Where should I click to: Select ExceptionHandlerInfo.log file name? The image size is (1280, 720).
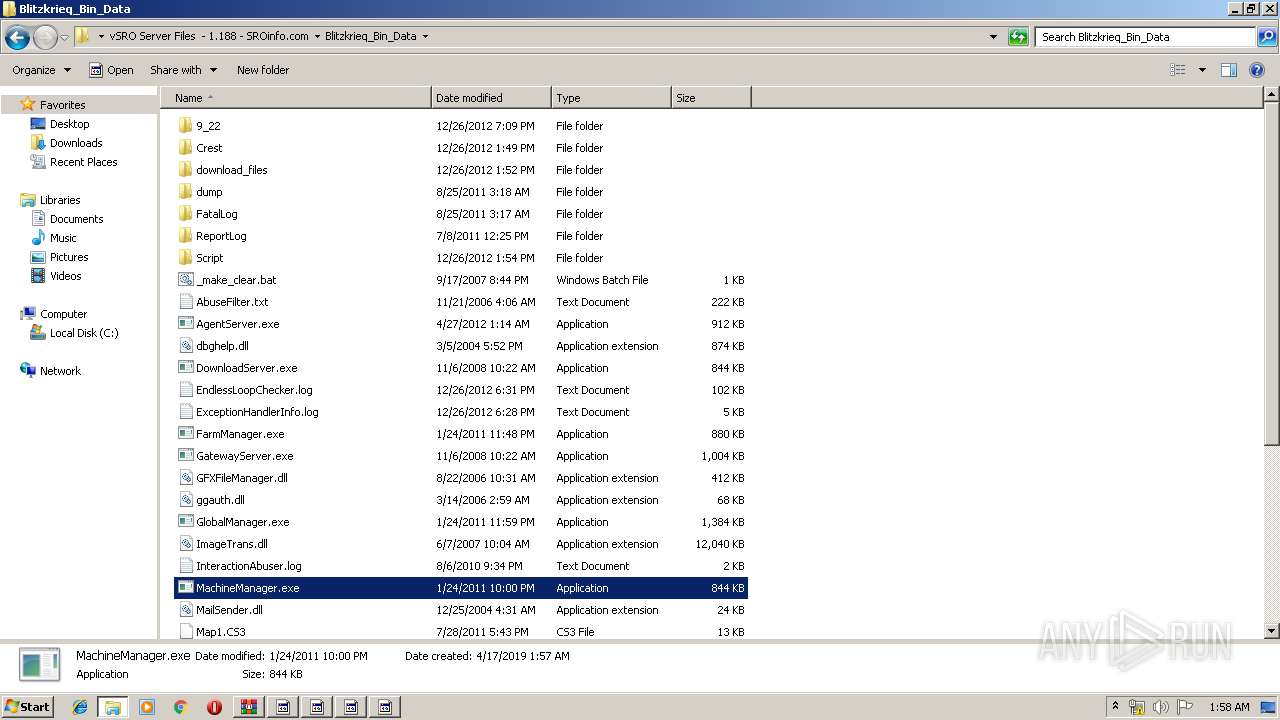[257, 412]
